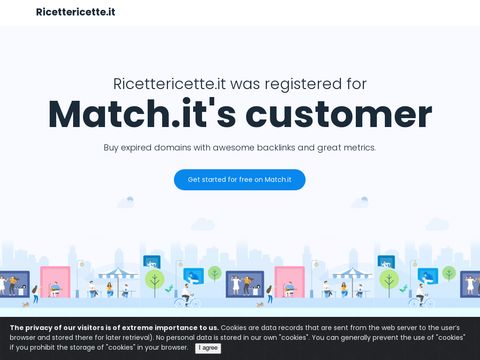Click the Match.it's customer headline
480x360 pixels.
click(x=240, y=114)
